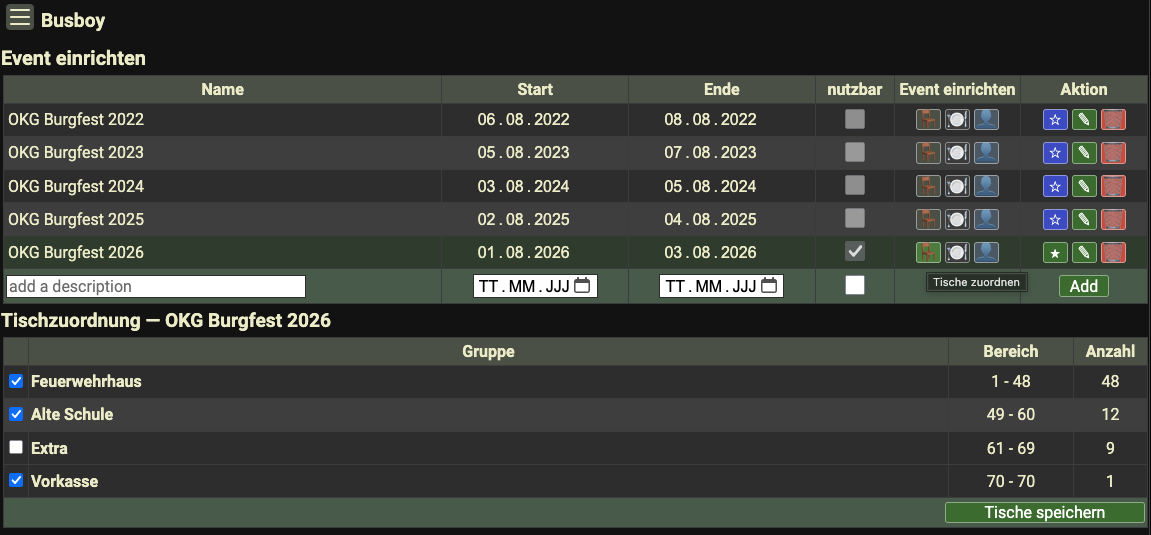The width and height of the screenshot is (1151, 535).
Task: Click plate menu icon for OKG Burgfest 2025
Action: click(x=957, y=219)
